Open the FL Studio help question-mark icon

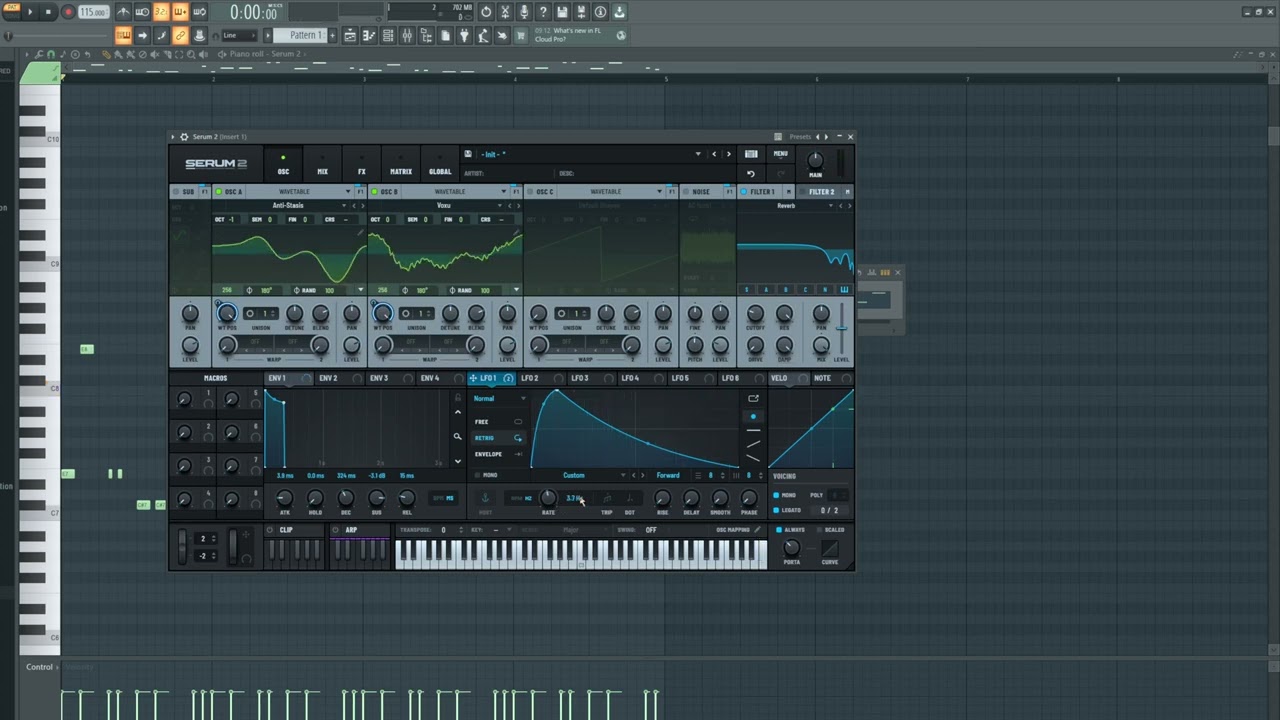[543, 12]
